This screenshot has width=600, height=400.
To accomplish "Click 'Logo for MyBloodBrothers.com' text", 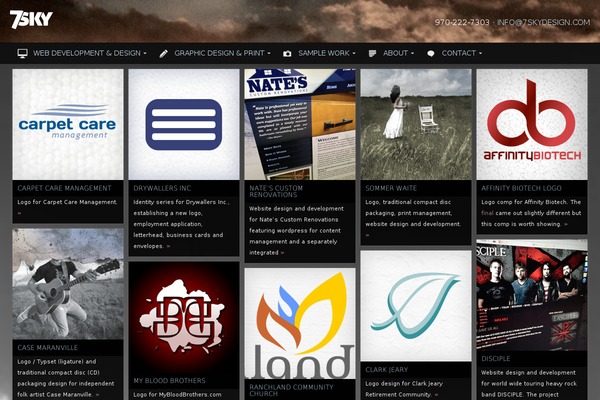I will 177,395.
